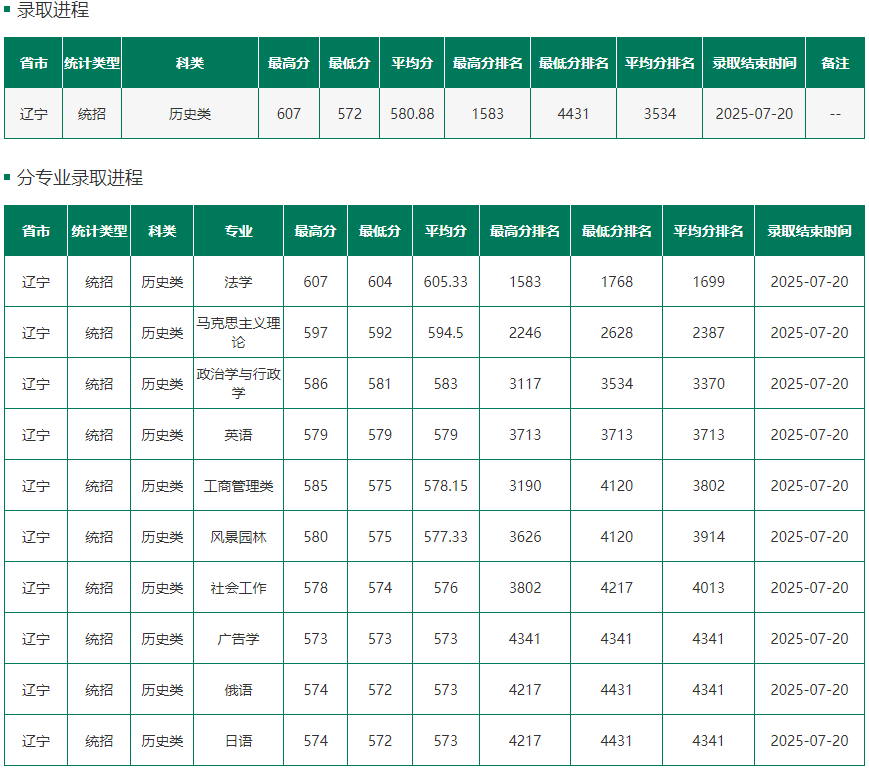Click the 英语 major cell
Screen dimensions: 869x769
tap(238, 435)
